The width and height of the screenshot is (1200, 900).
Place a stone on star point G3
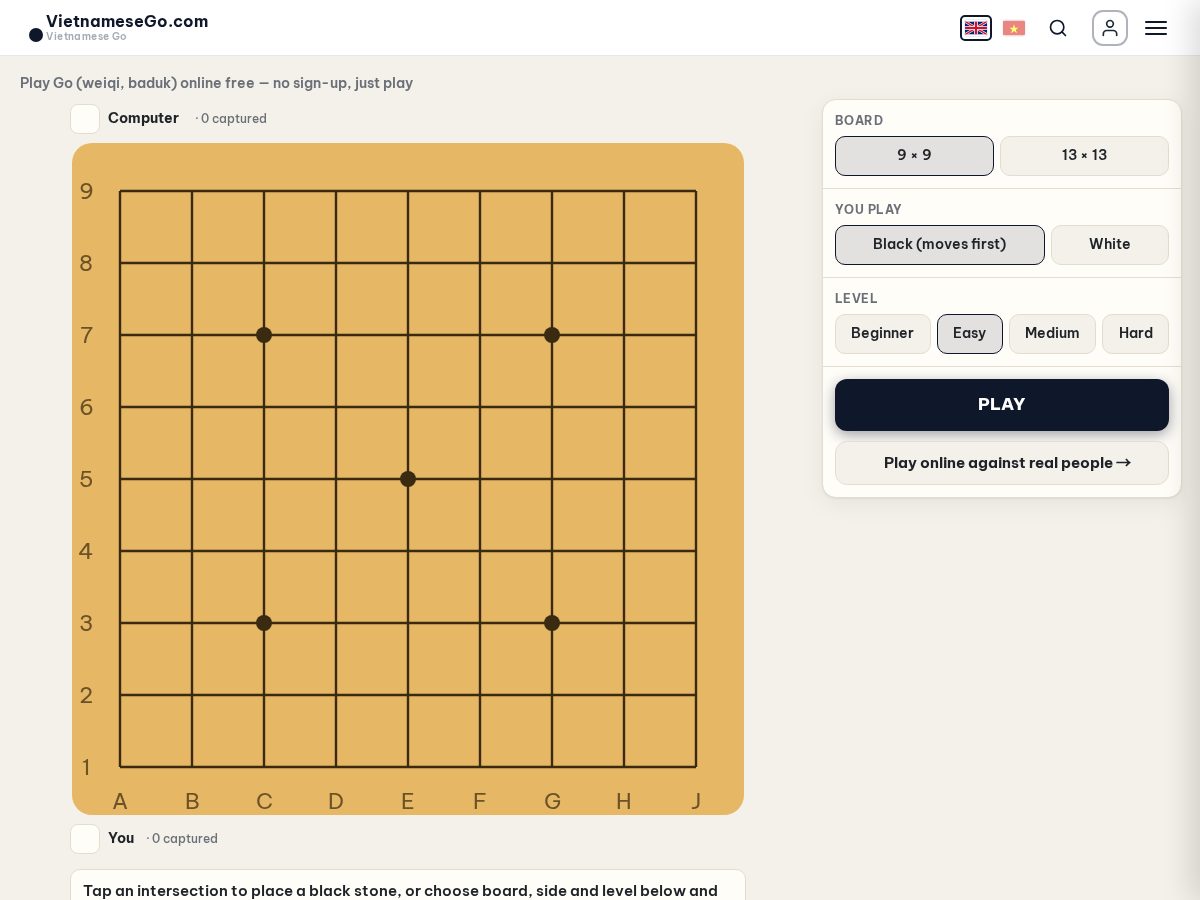click(552, 623)
